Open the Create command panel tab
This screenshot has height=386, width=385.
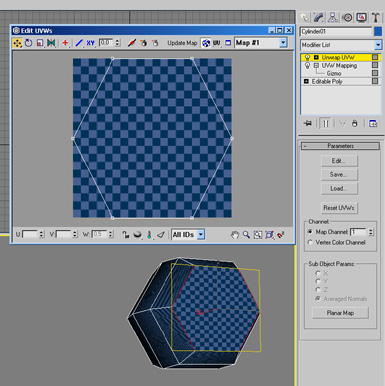point(304,17)
